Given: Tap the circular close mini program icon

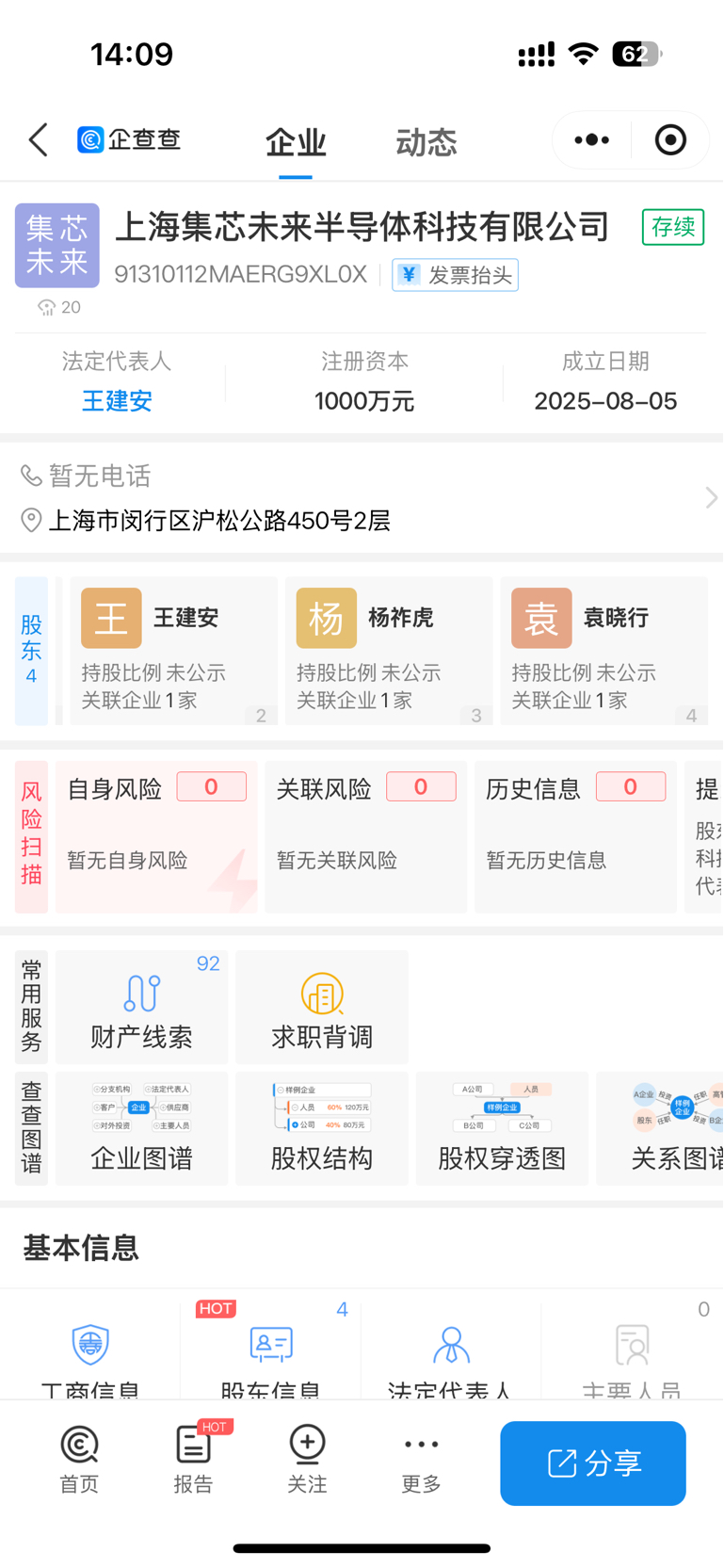Looking at the screenshot, I should [x=670, y=140].
